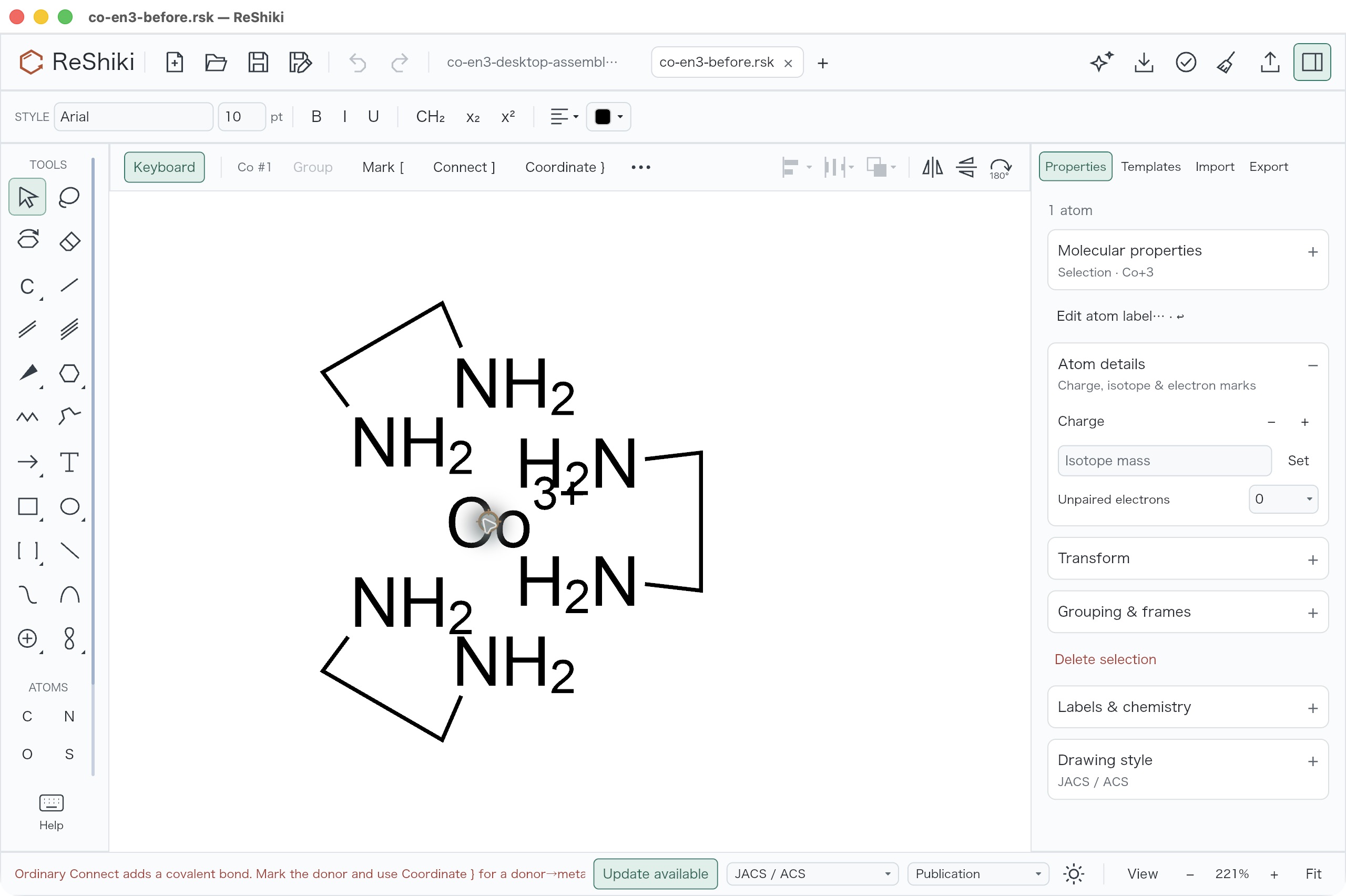Screen dimensions: 1346x896
Task: Open JACS / ACS style dropdown in status bar
Action: (x=812, y=874)
